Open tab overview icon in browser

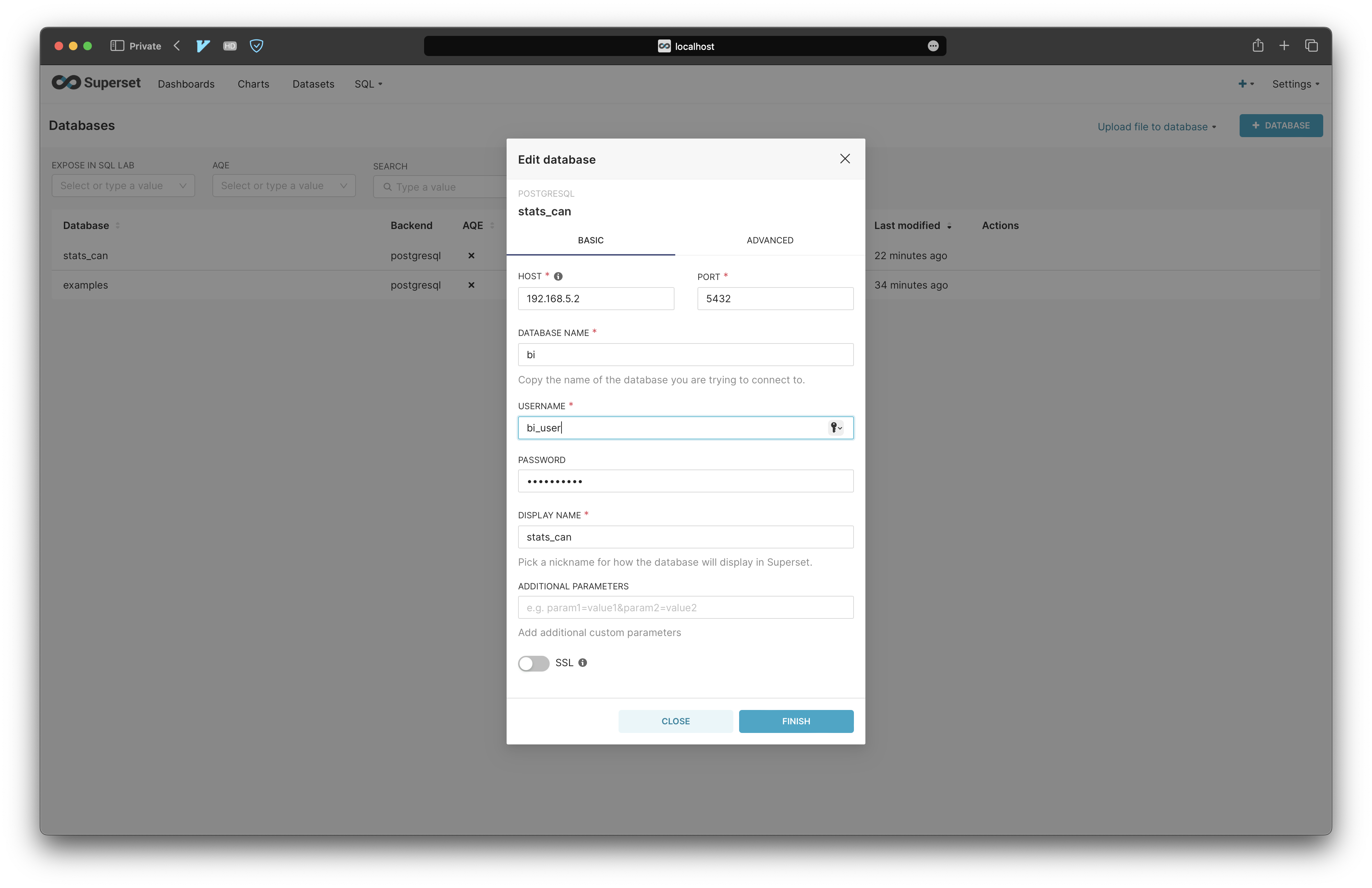click(1311, 46)
